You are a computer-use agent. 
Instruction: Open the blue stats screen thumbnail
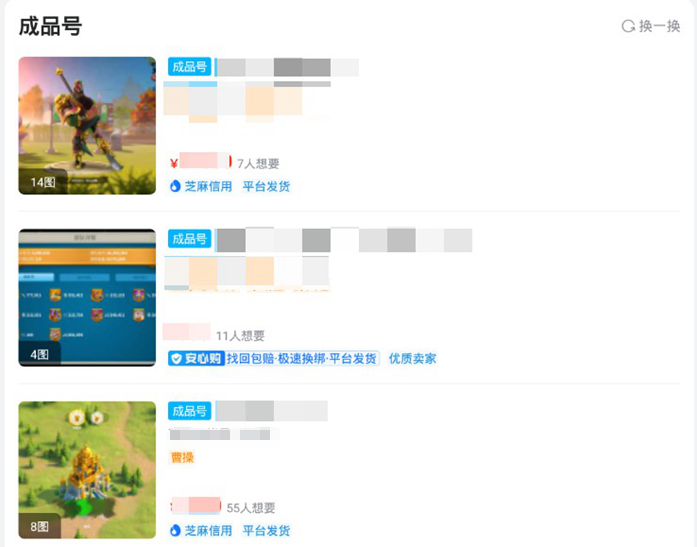click(x=87, y=297)
